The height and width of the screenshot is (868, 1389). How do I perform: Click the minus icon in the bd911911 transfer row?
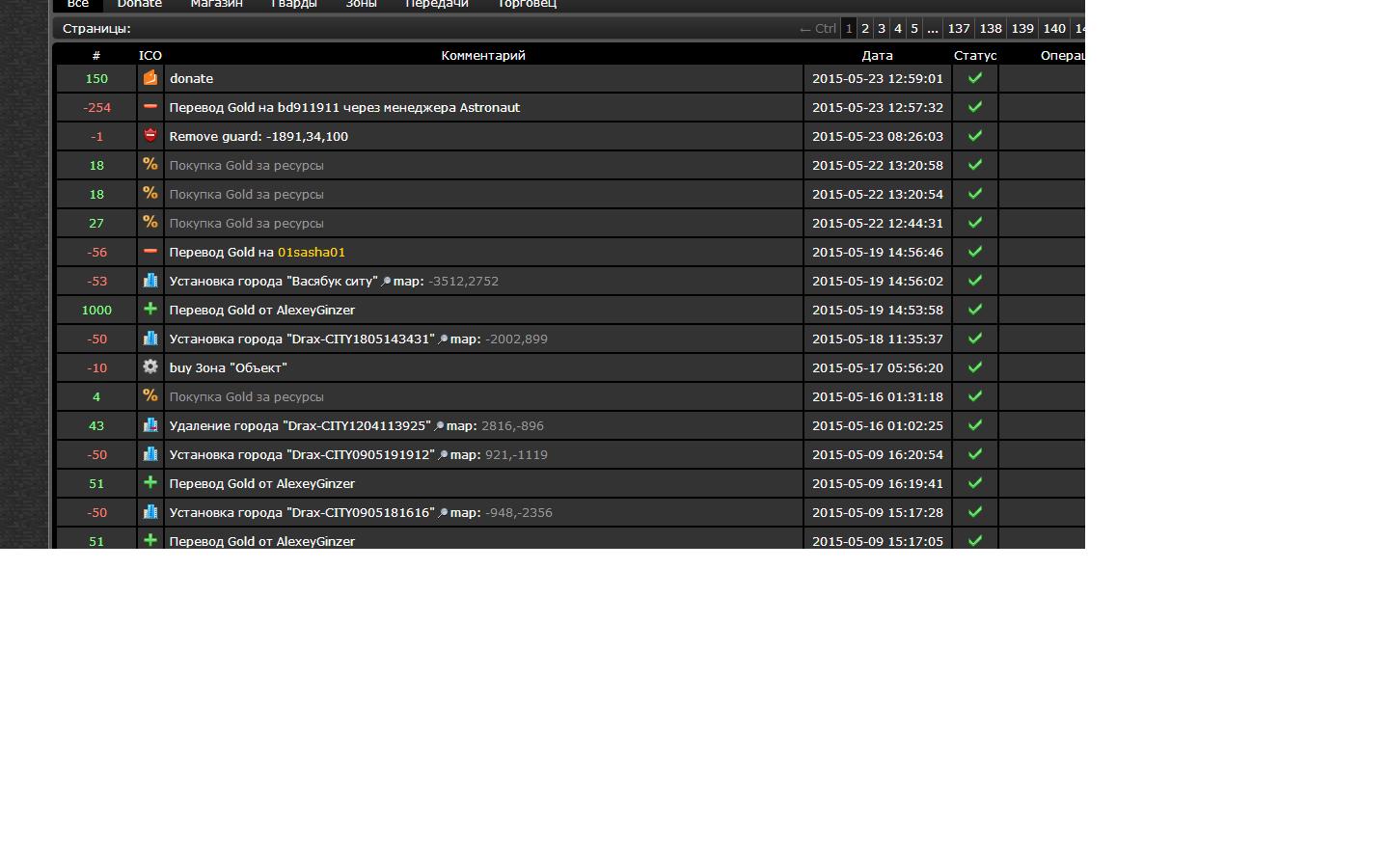[150, 106]
